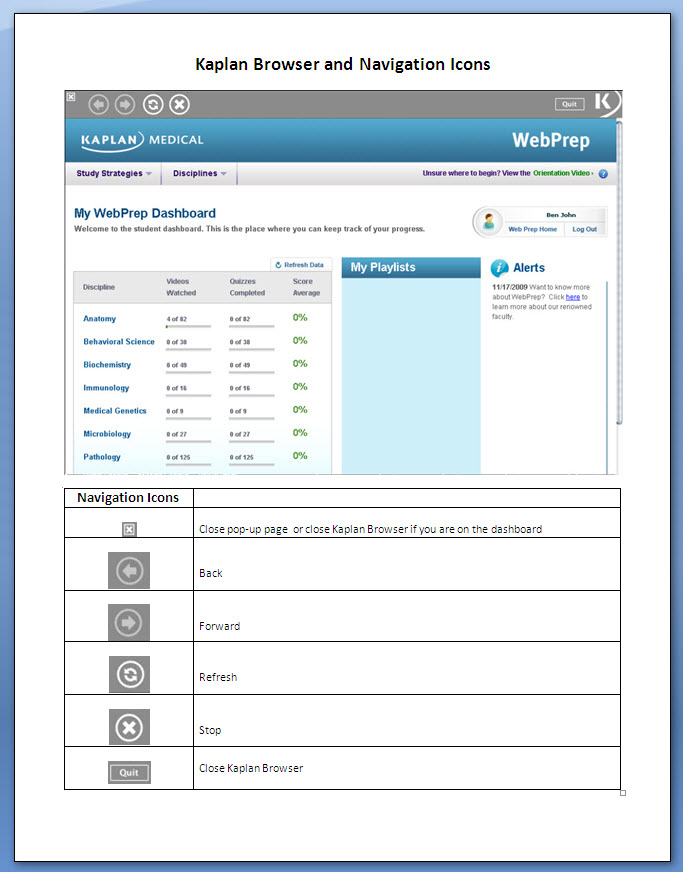Click the Navigation Icons table header
This screenshot has width=683, height=872.
[128, 498]
